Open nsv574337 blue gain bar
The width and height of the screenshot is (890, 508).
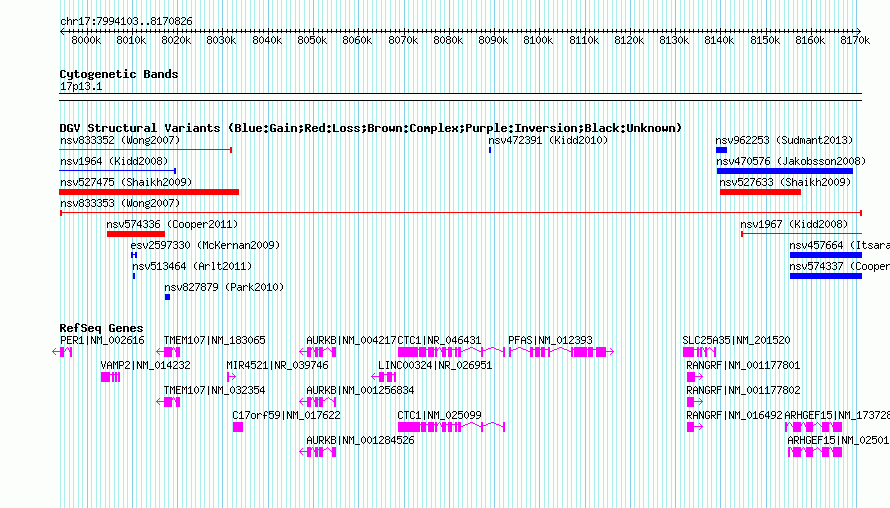point(826,276)
